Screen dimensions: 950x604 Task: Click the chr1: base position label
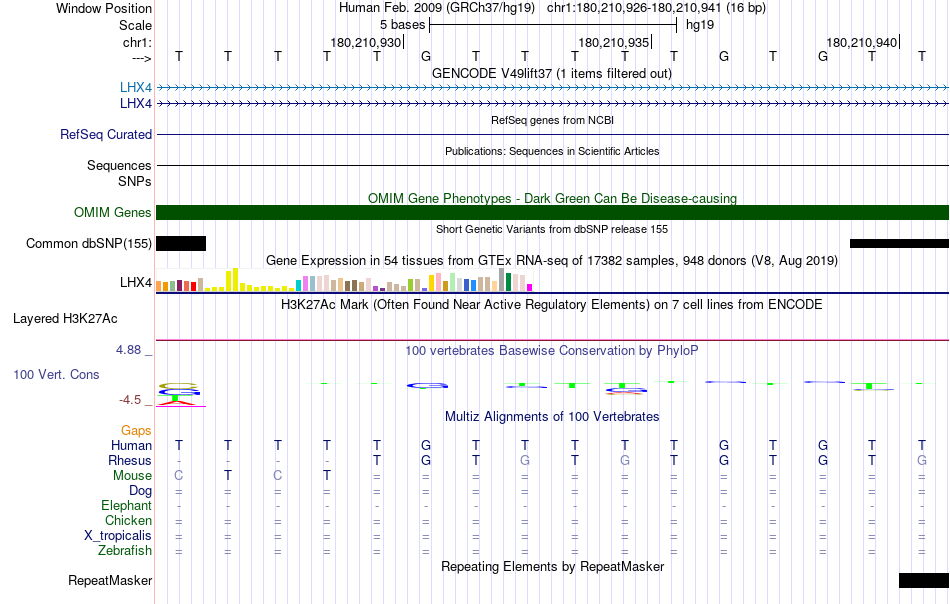(137, 42)
